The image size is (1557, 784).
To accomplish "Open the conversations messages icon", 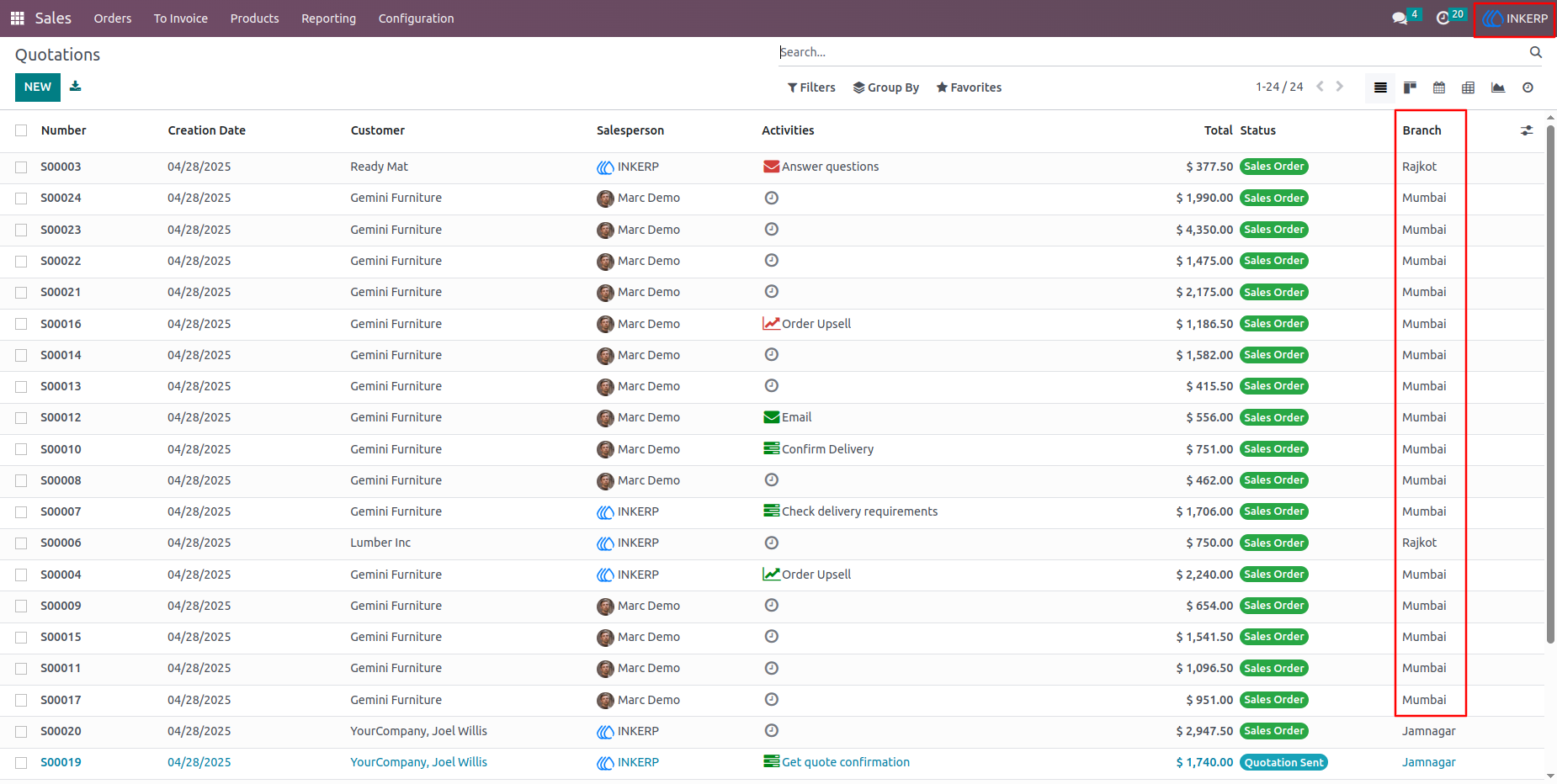I will coord(1400,19).
